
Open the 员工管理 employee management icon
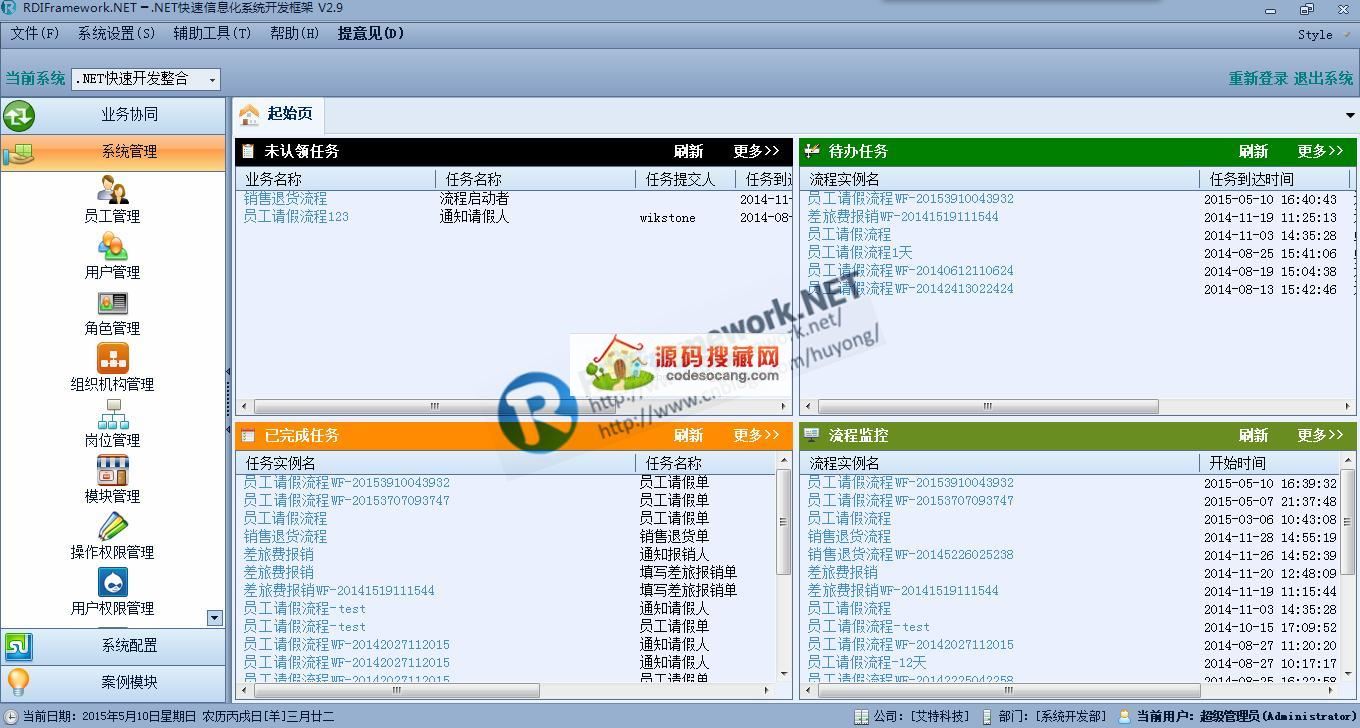pos(112,190)
